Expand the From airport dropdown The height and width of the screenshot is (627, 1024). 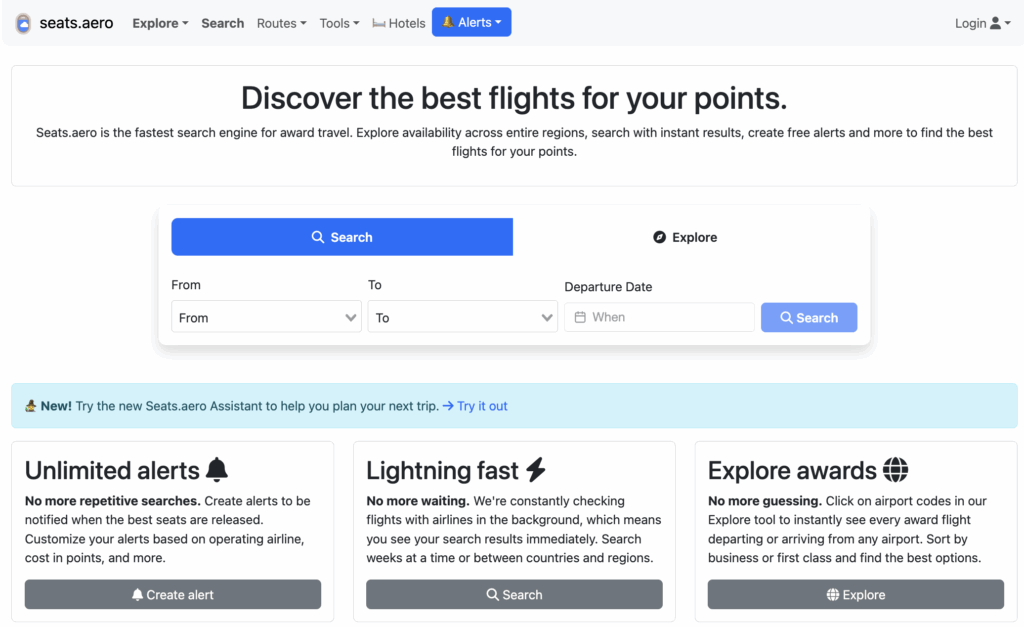click(266, 318)
